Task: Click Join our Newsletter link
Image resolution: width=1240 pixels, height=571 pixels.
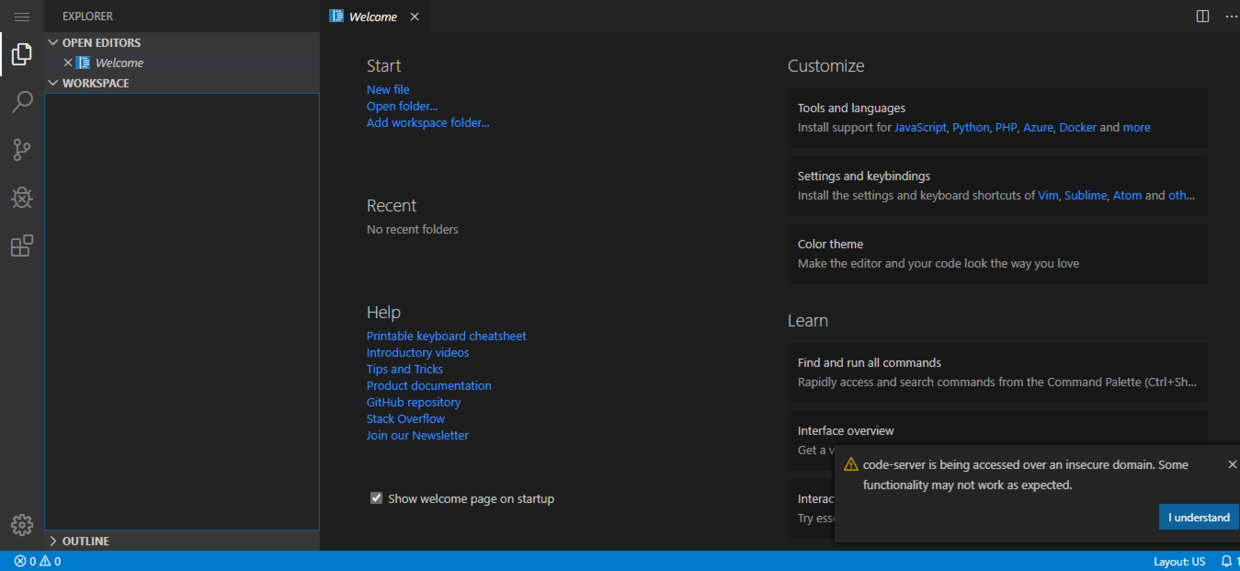Action: 418,435
